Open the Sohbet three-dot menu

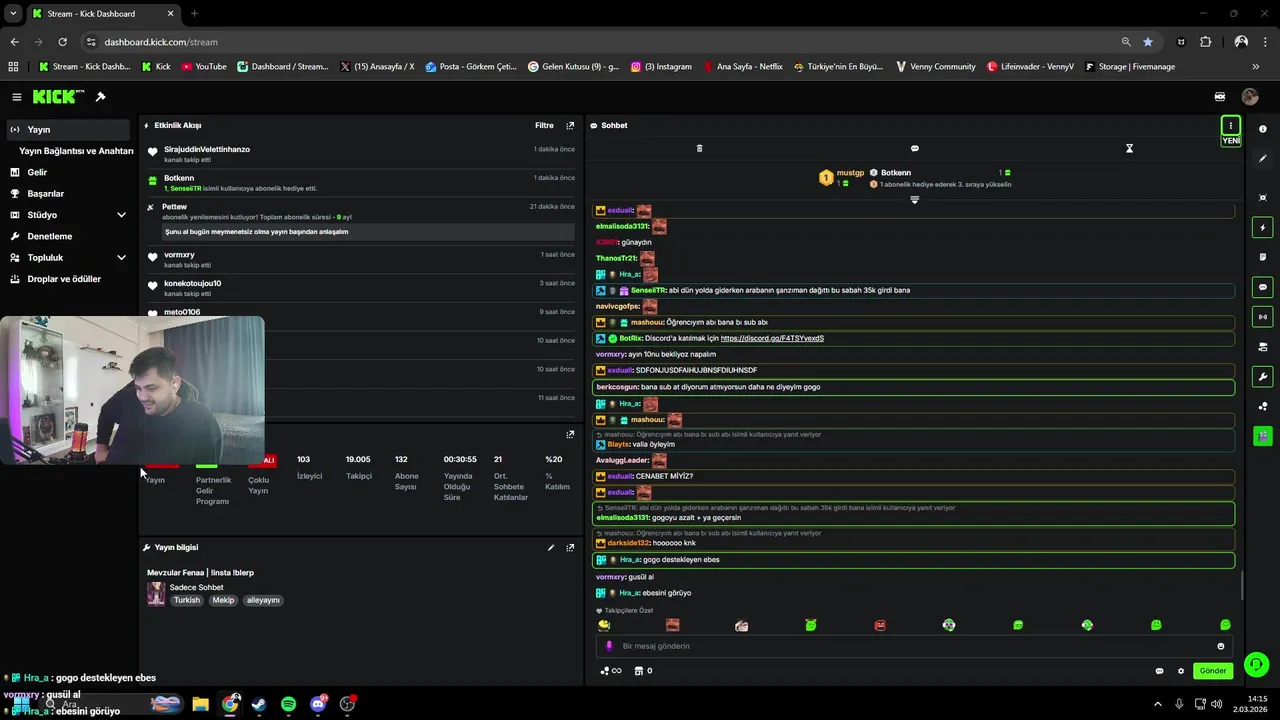point(1230,126)
